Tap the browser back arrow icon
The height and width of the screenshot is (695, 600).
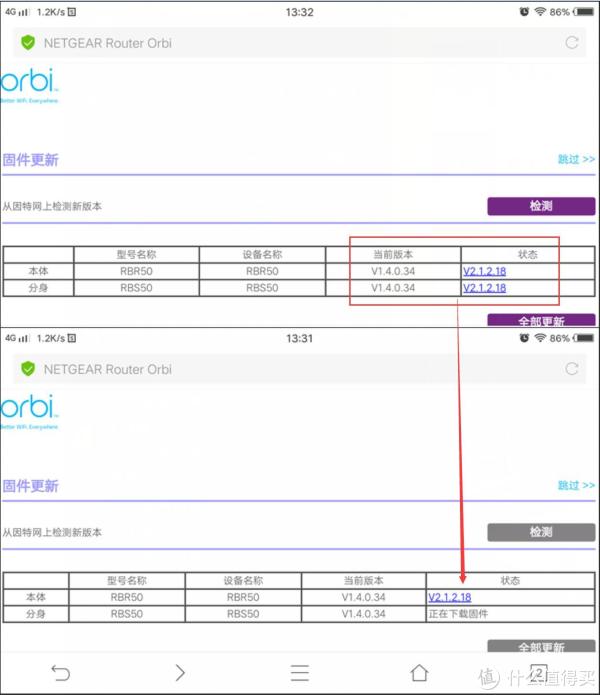pyautogui.click(x=61, y=672)
